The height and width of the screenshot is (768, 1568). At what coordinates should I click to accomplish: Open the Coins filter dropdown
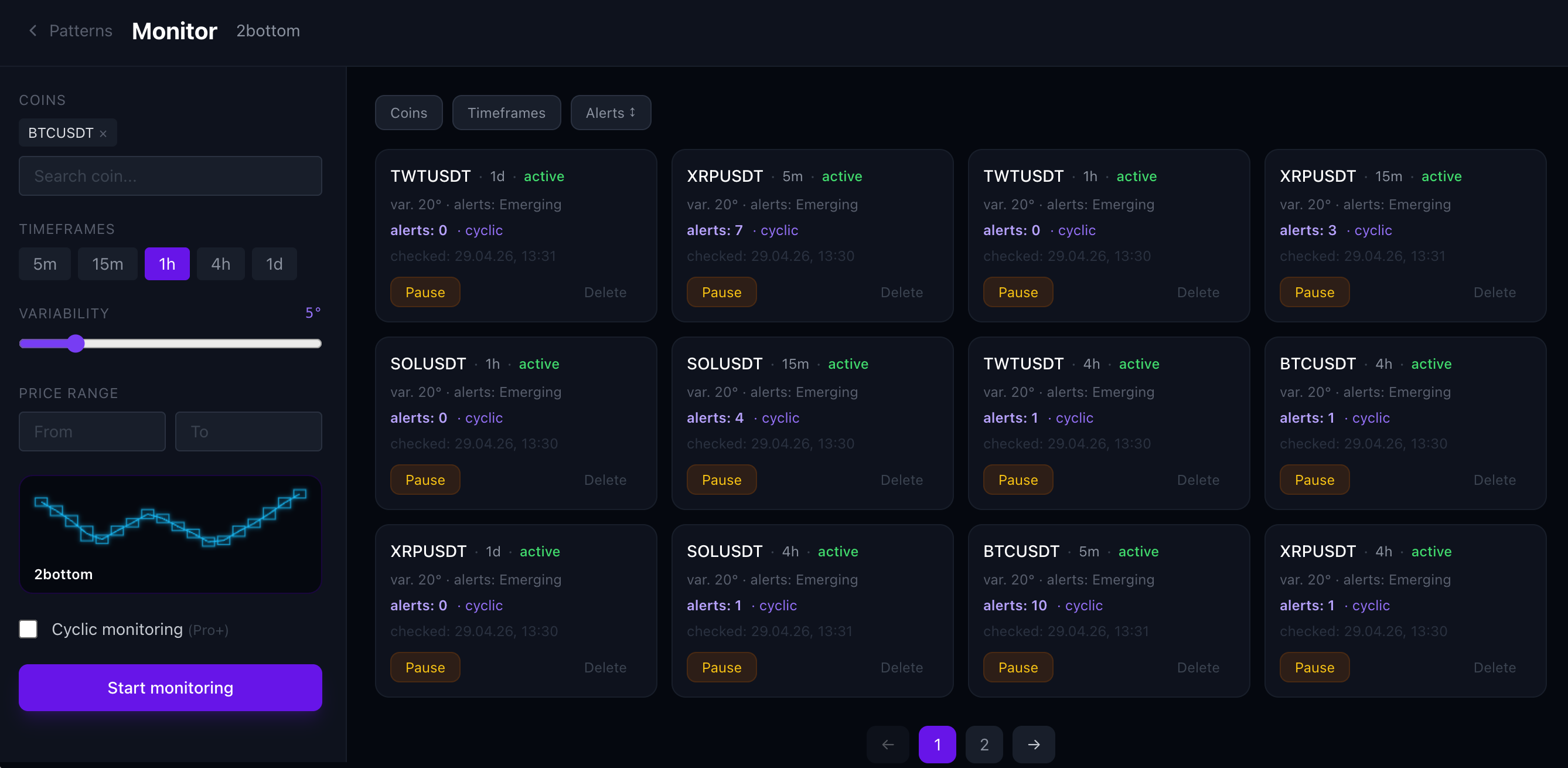[x=408, y=112]
